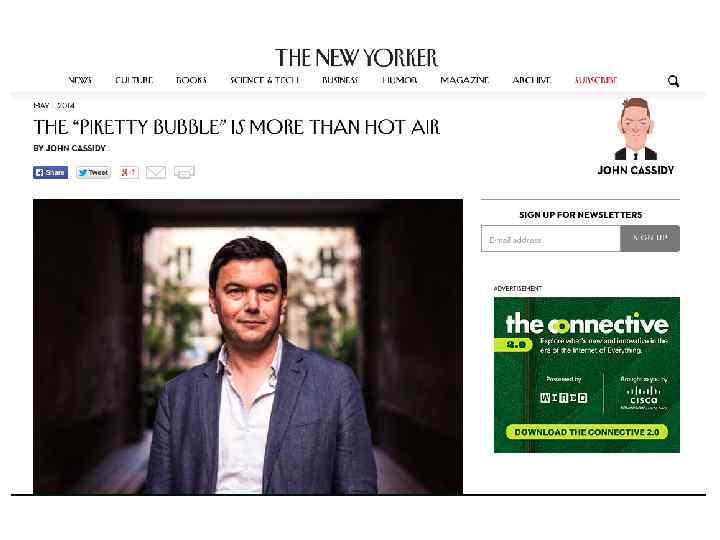
Task: Submit newsletter with Sign Up button
Action: [650, 238]
